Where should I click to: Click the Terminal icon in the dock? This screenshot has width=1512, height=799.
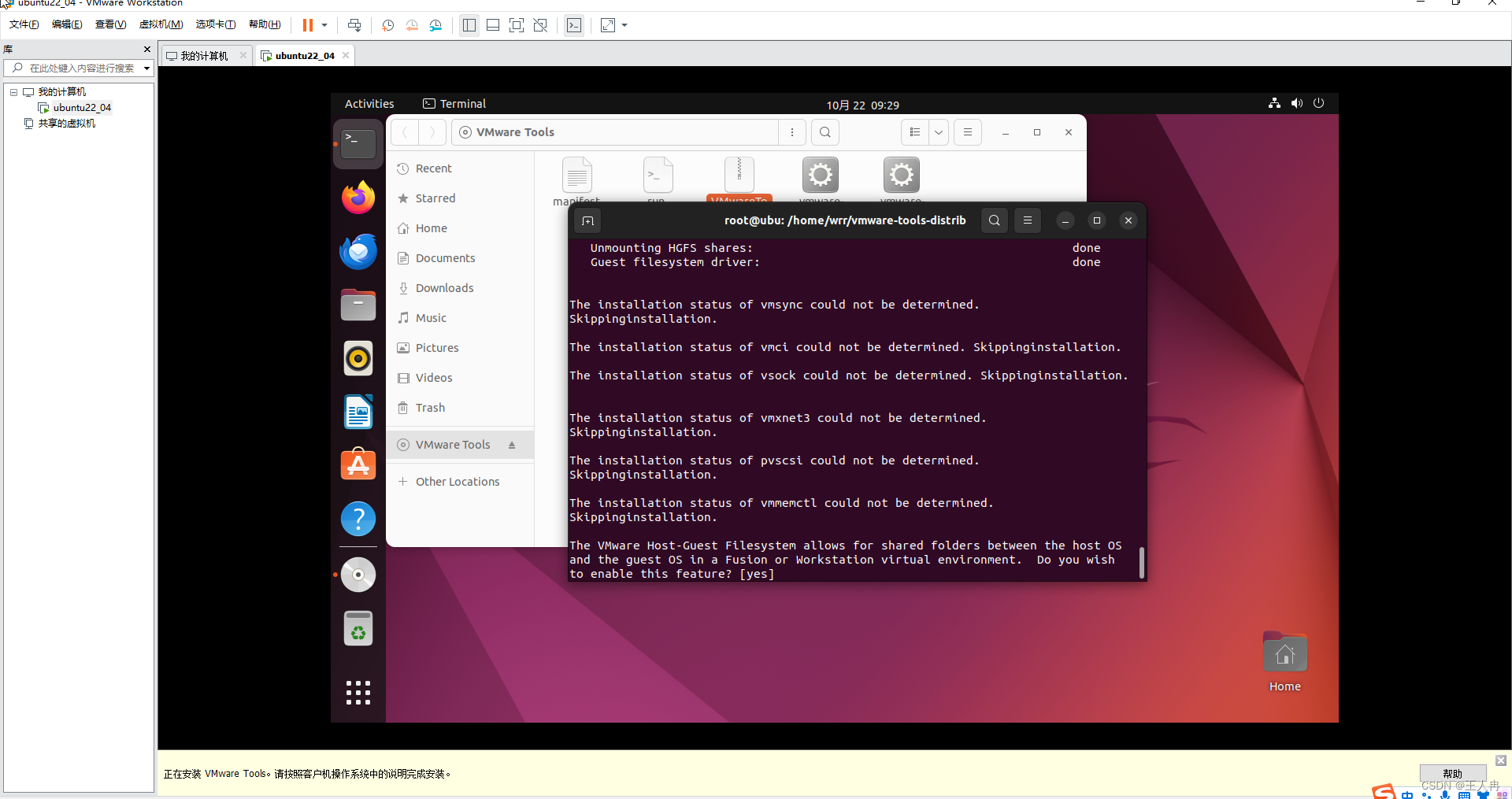[358, 144]
